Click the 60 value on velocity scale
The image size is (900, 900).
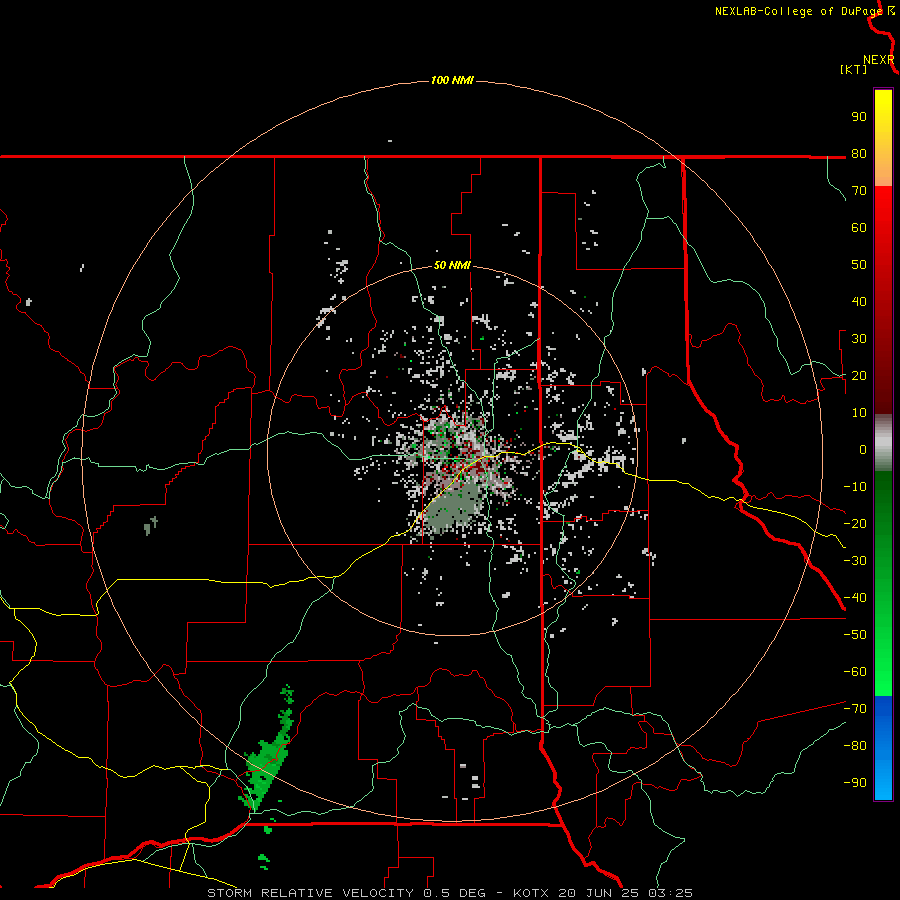[x=859, y=227]
